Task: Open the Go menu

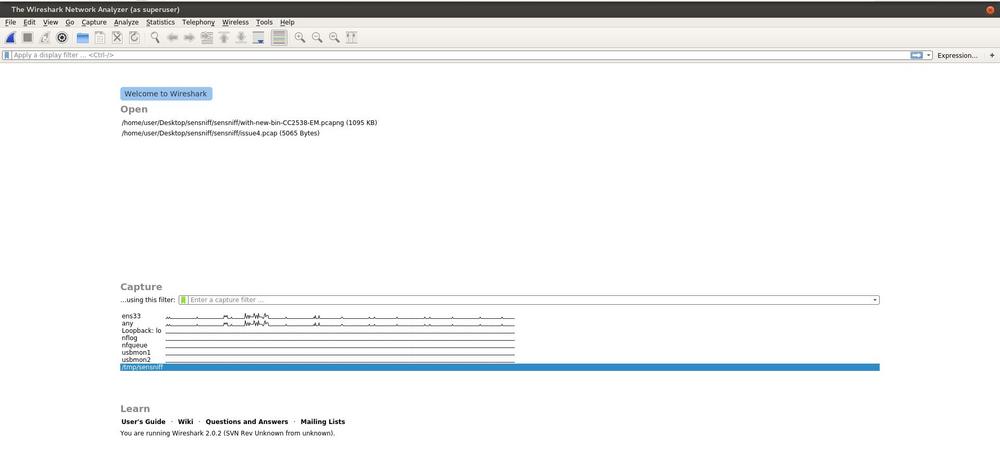Action: coord(70,22)
